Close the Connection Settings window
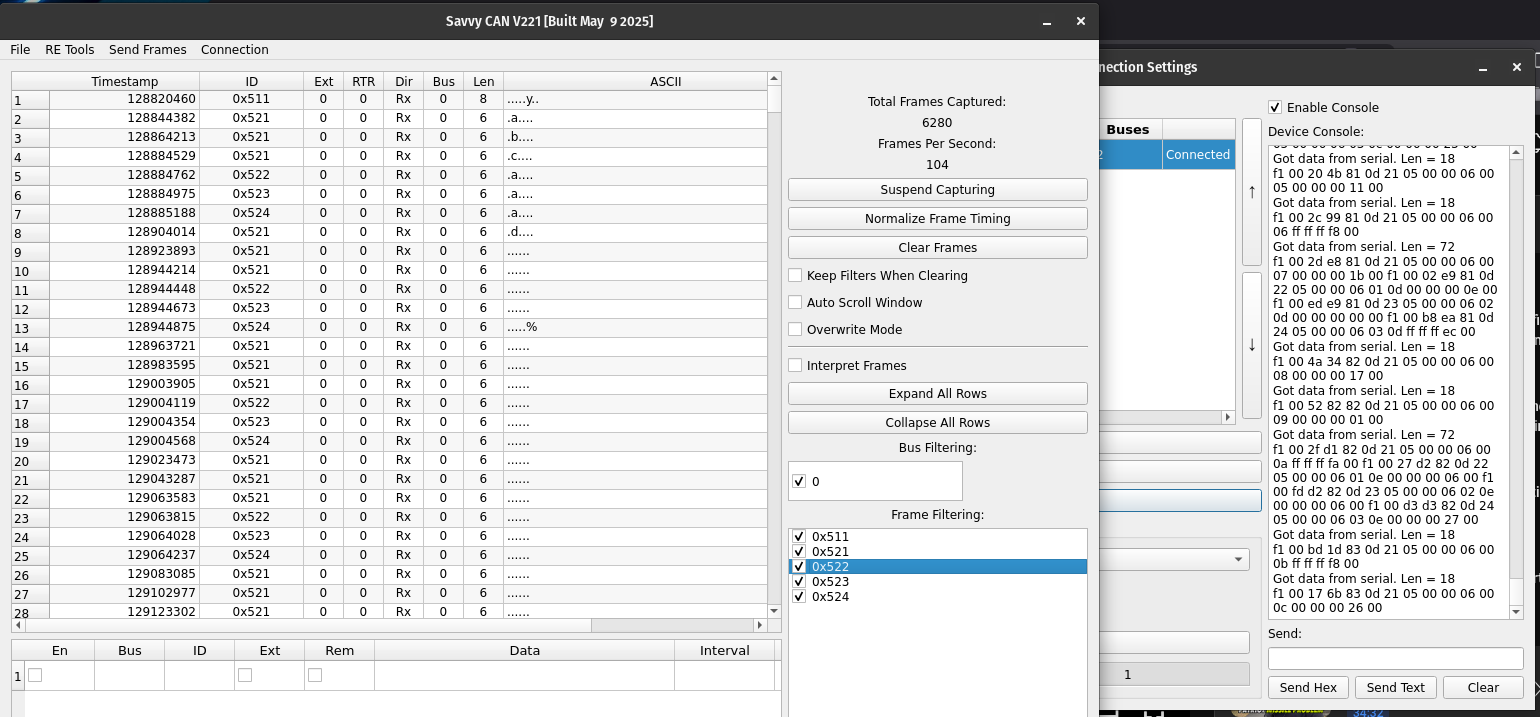 click(x=1516, y=67)
